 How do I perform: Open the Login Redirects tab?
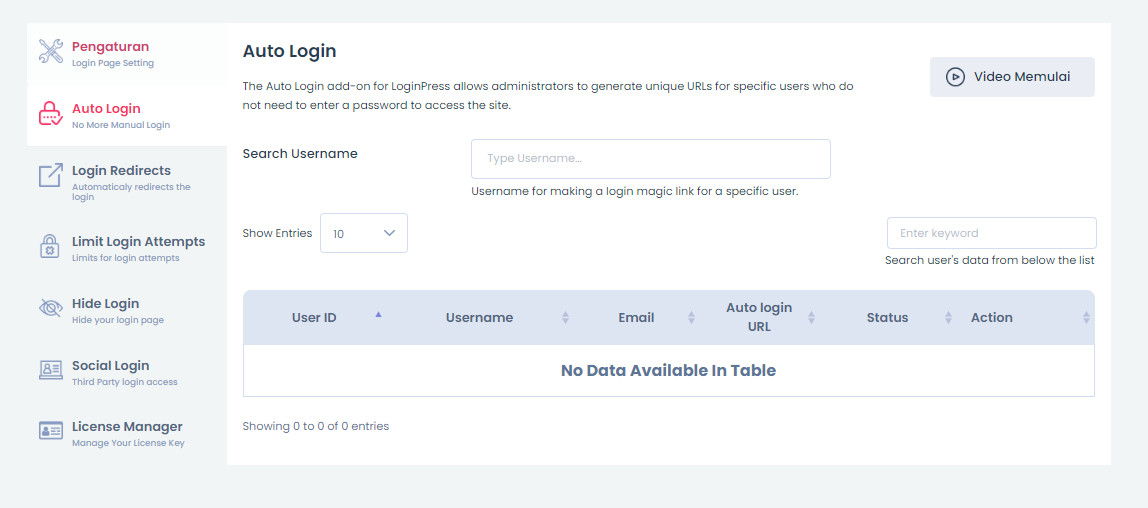pyautogui.click(x=121, y=171)
